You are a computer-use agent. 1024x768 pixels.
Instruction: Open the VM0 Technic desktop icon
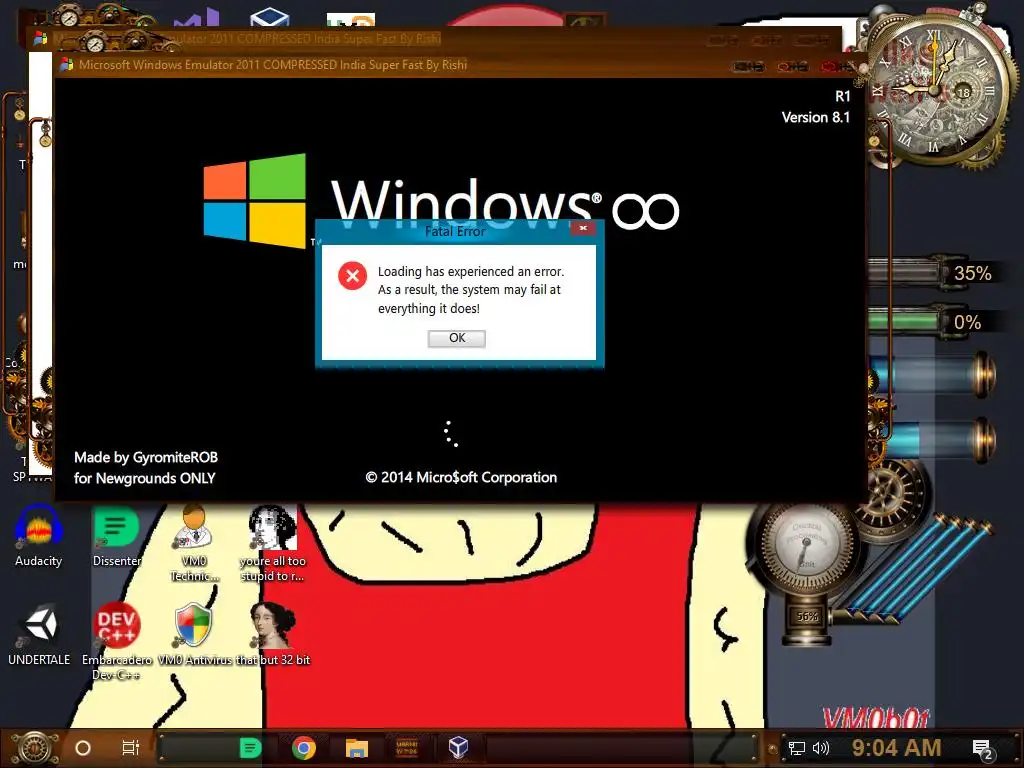(194, 542)
